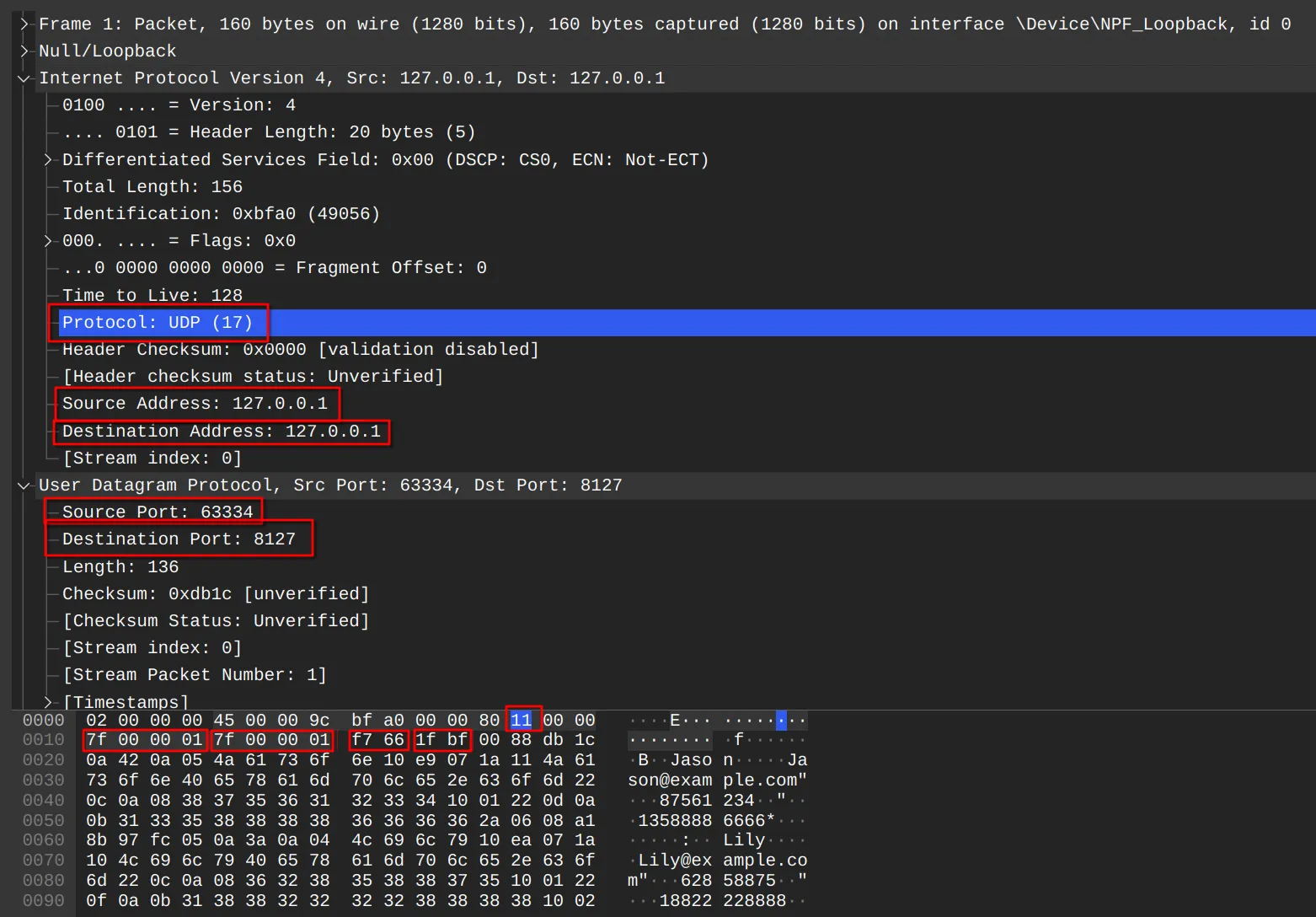Select the Source Port: 63334 field
This screenshot has width=1316, height=917.
pos(158,512)
